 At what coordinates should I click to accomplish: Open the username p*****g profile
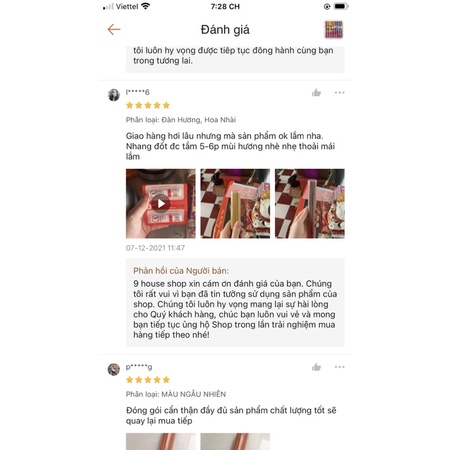(x=139, y=367)
